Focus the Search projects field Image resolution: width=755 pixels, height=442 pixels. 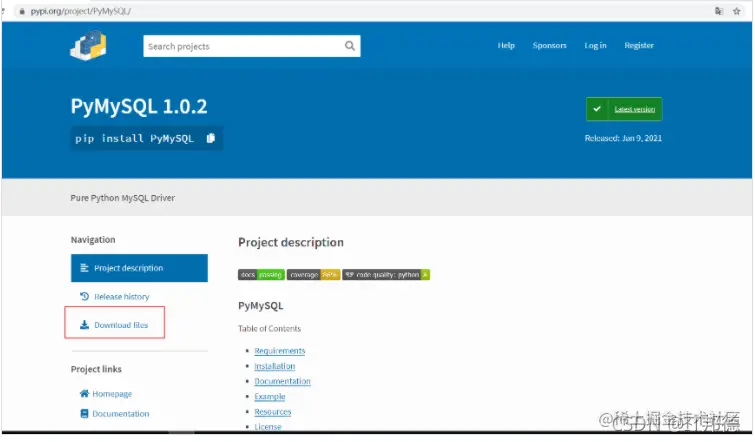coord(251,46)
